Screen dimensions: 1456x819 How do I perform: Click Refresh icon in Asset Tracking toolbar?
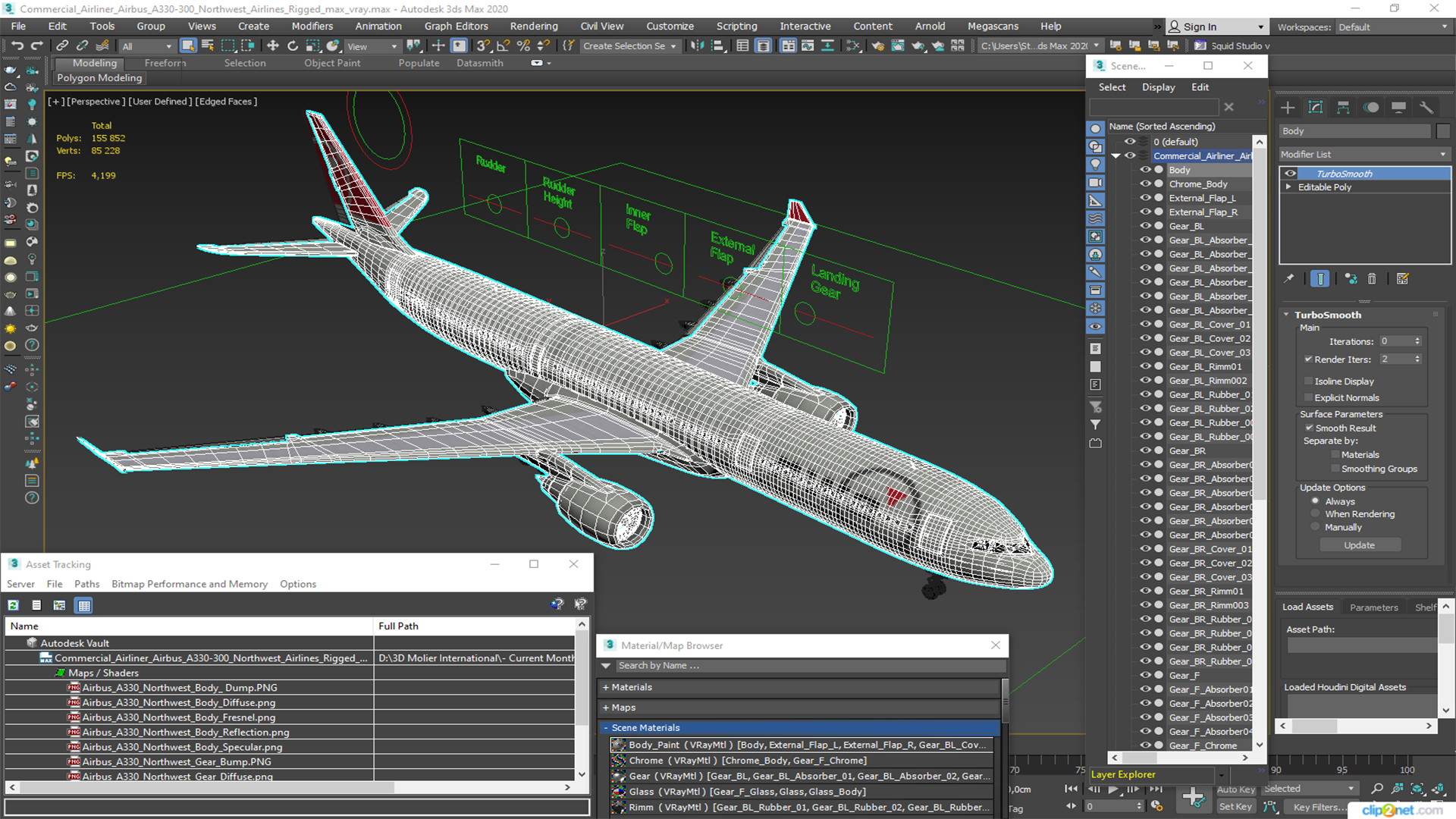click(x=14, y=605)
